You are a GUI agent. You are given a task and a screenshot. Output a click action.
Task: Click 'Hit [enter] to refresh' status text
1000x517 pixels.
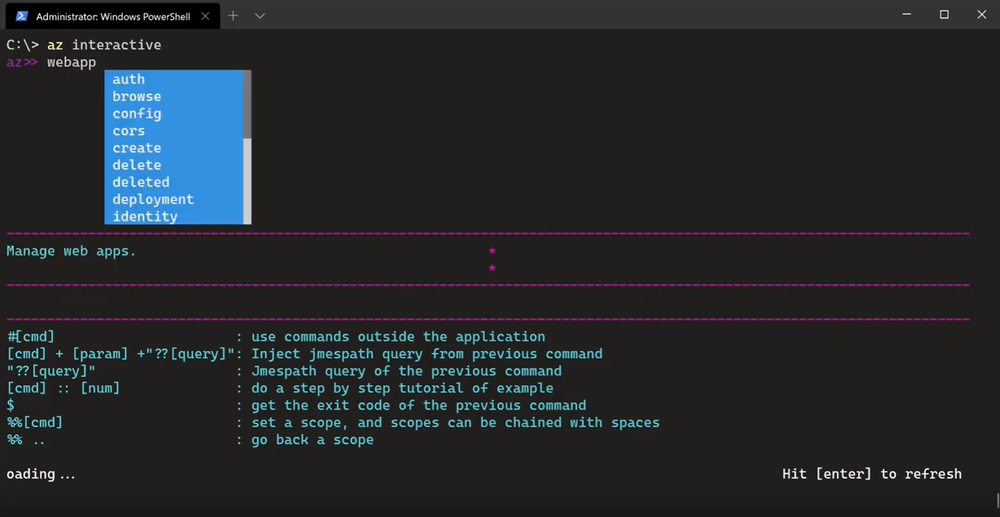pyautogui.click(x=872, y=473)
